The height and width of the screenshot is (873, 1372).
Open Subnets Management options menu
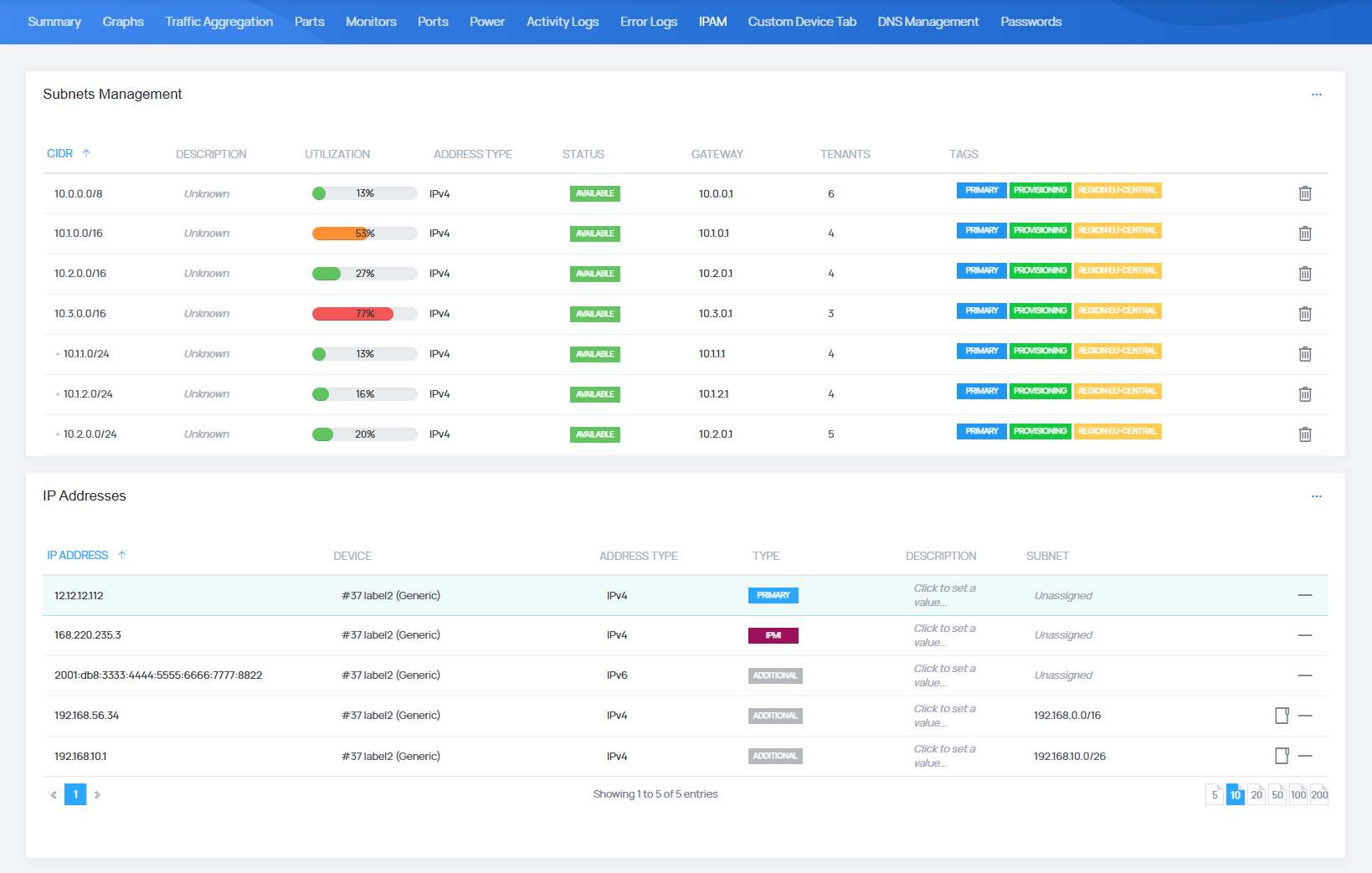pos(1316,95)
